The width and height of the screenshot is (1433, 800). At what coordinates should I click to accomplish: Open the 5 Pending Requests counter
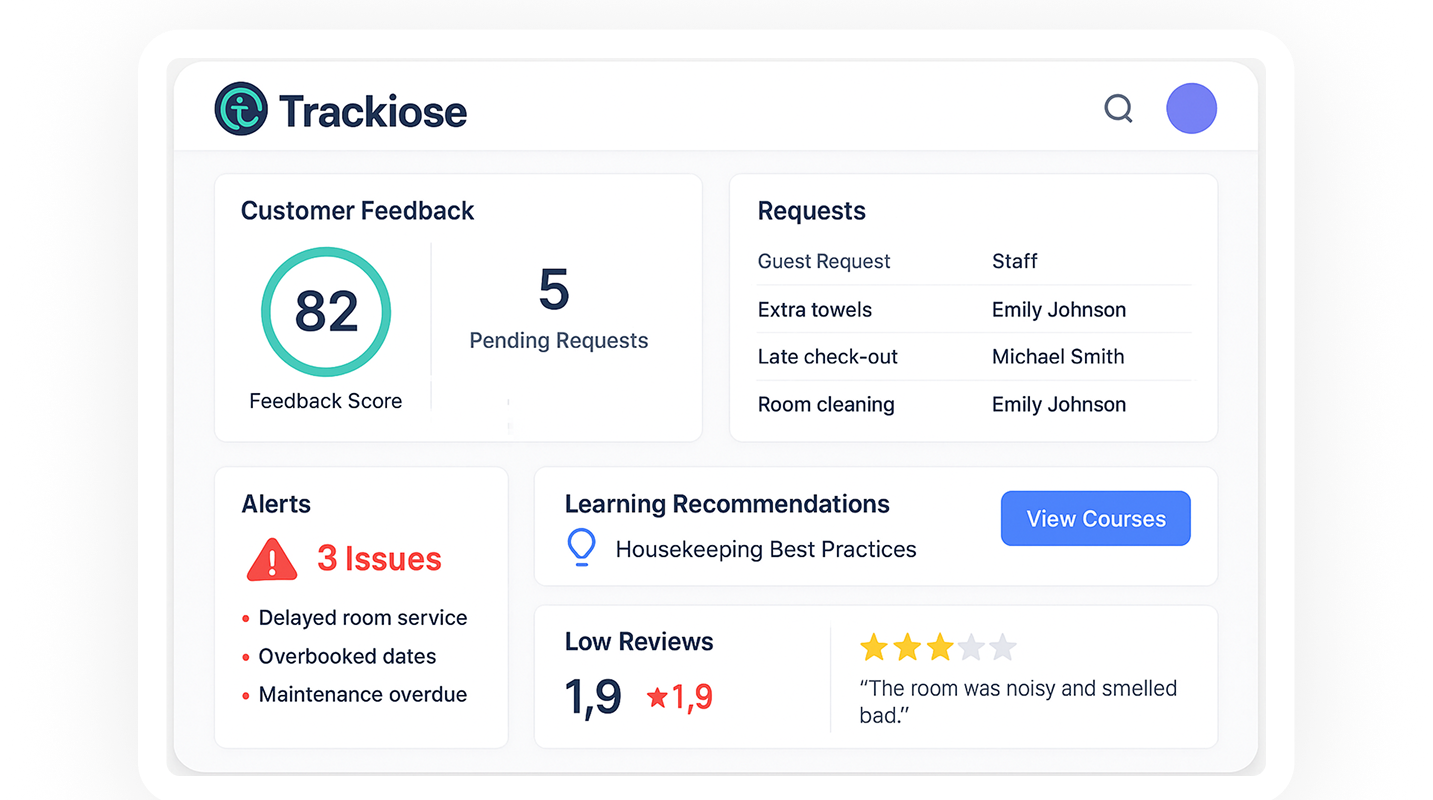[558, 310]
